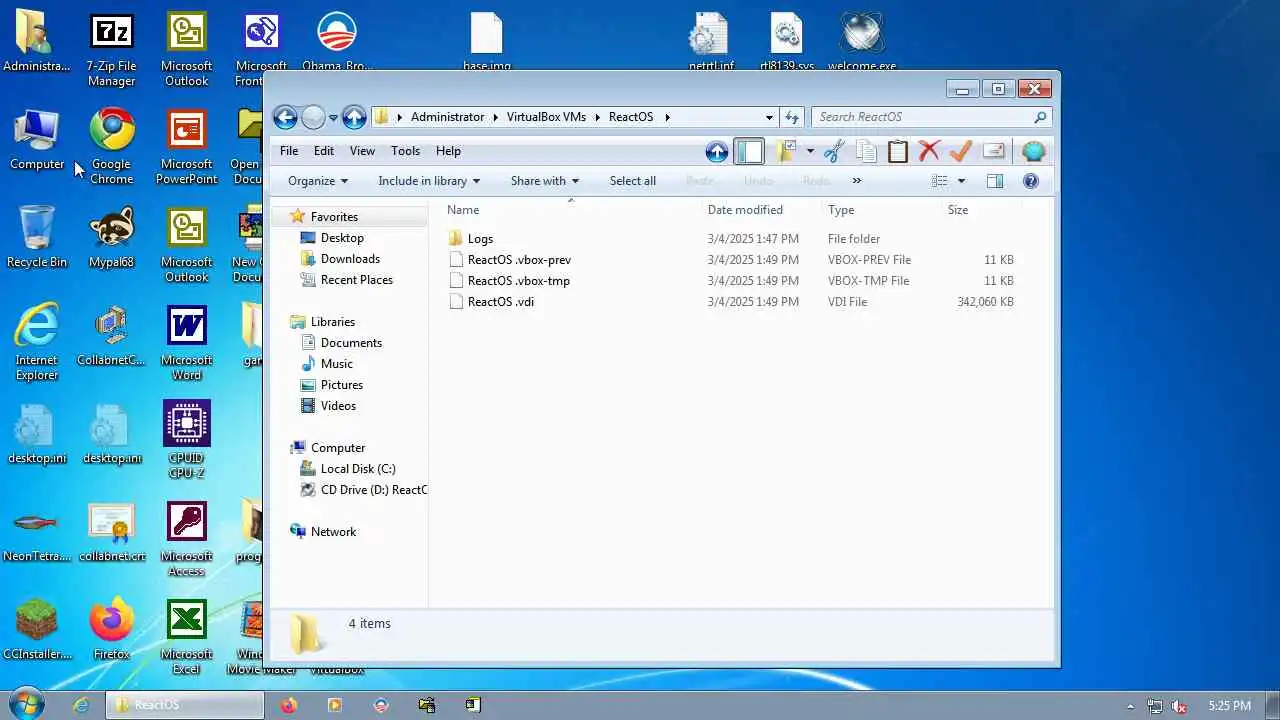This screenshot has height=720, width=1280.
Task: Click the Google Chrome desktop icon
Action: tap(112, 146)
